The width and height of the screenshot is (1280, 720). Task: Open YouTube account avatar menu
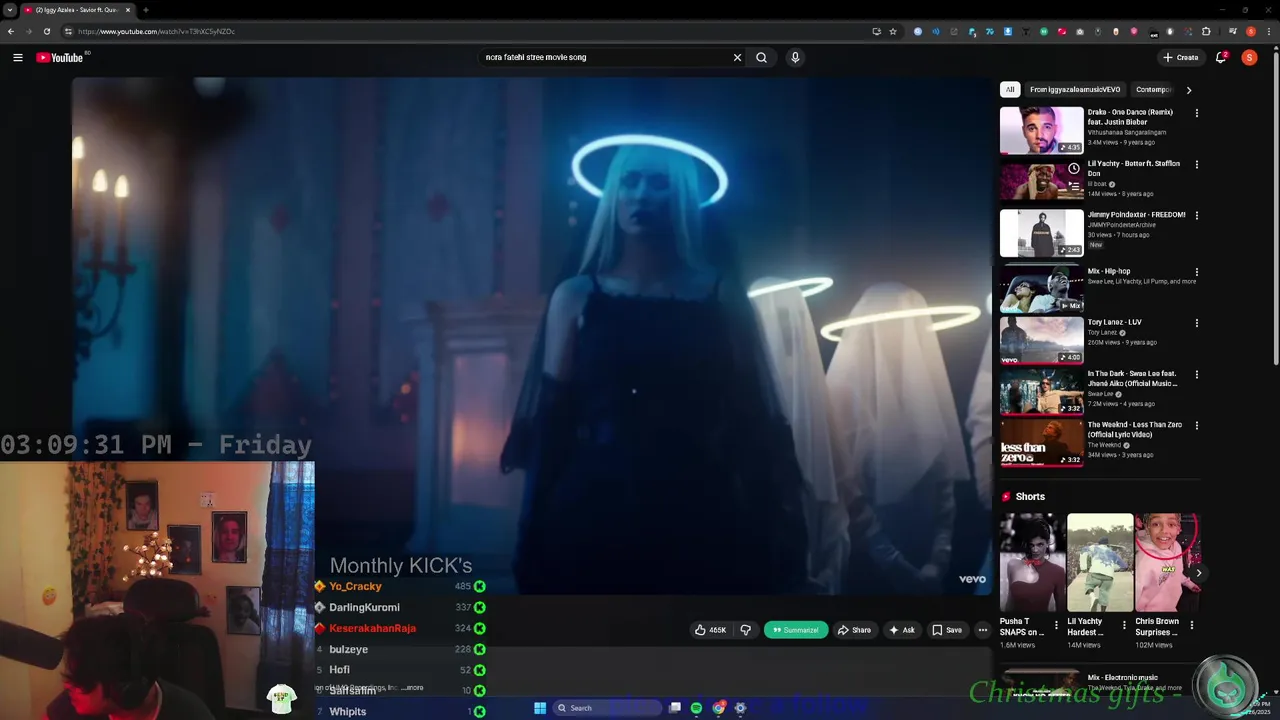click(1249, 57)
